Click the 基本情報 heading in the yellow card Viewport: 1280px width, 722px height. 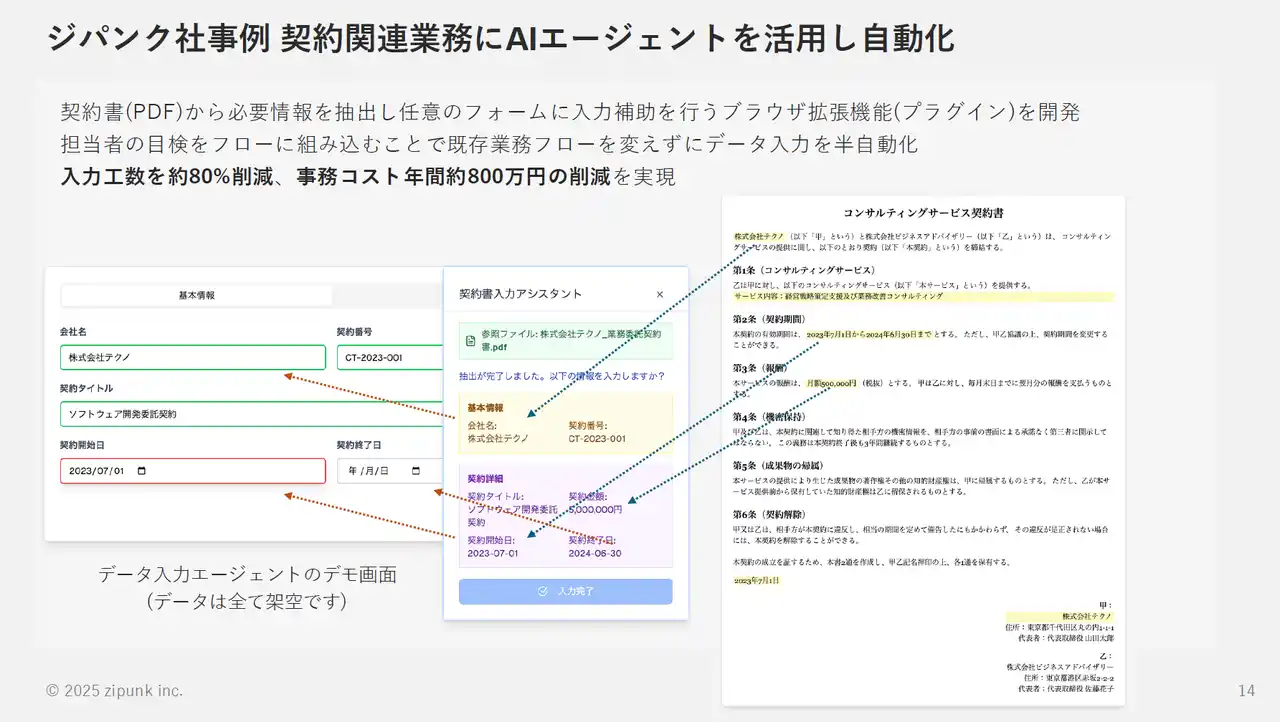(x=486, y=408)
